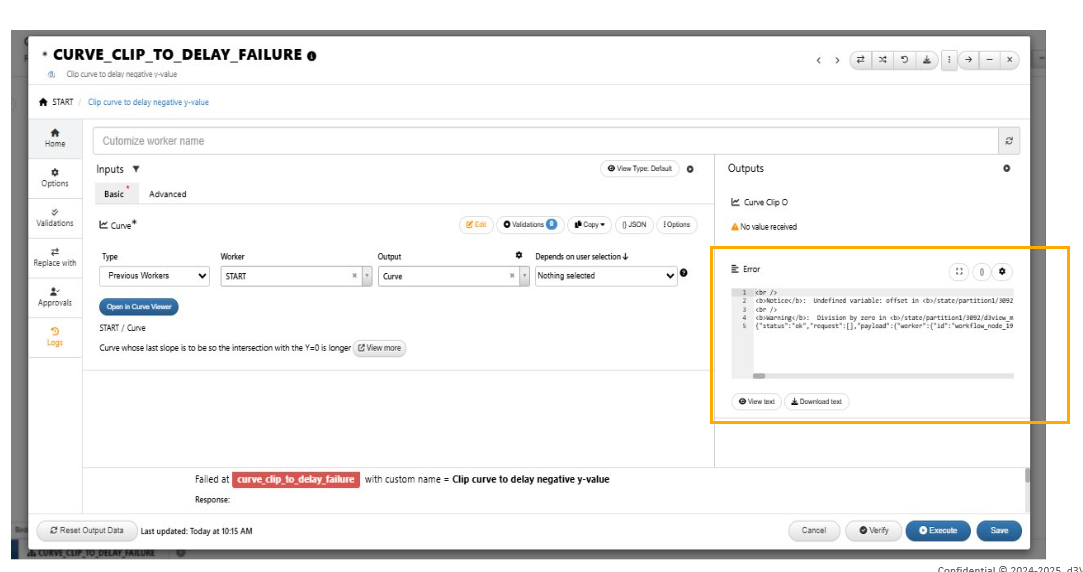The width and height of the screenshot is (1083, 572).
Task: Open the Error output gear settings
Action: click(x=1003, y=271)
